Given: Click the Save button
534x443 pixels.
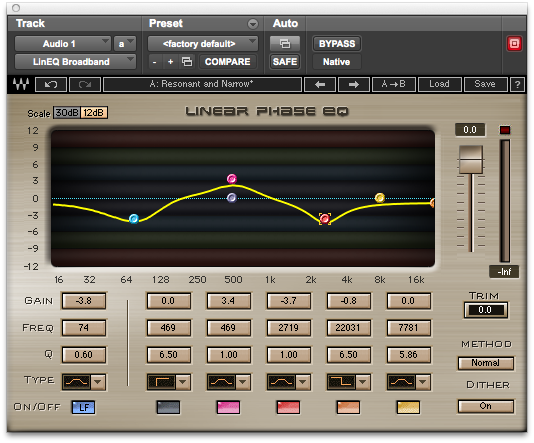Looking at the screenshot, I should point(485,84).
